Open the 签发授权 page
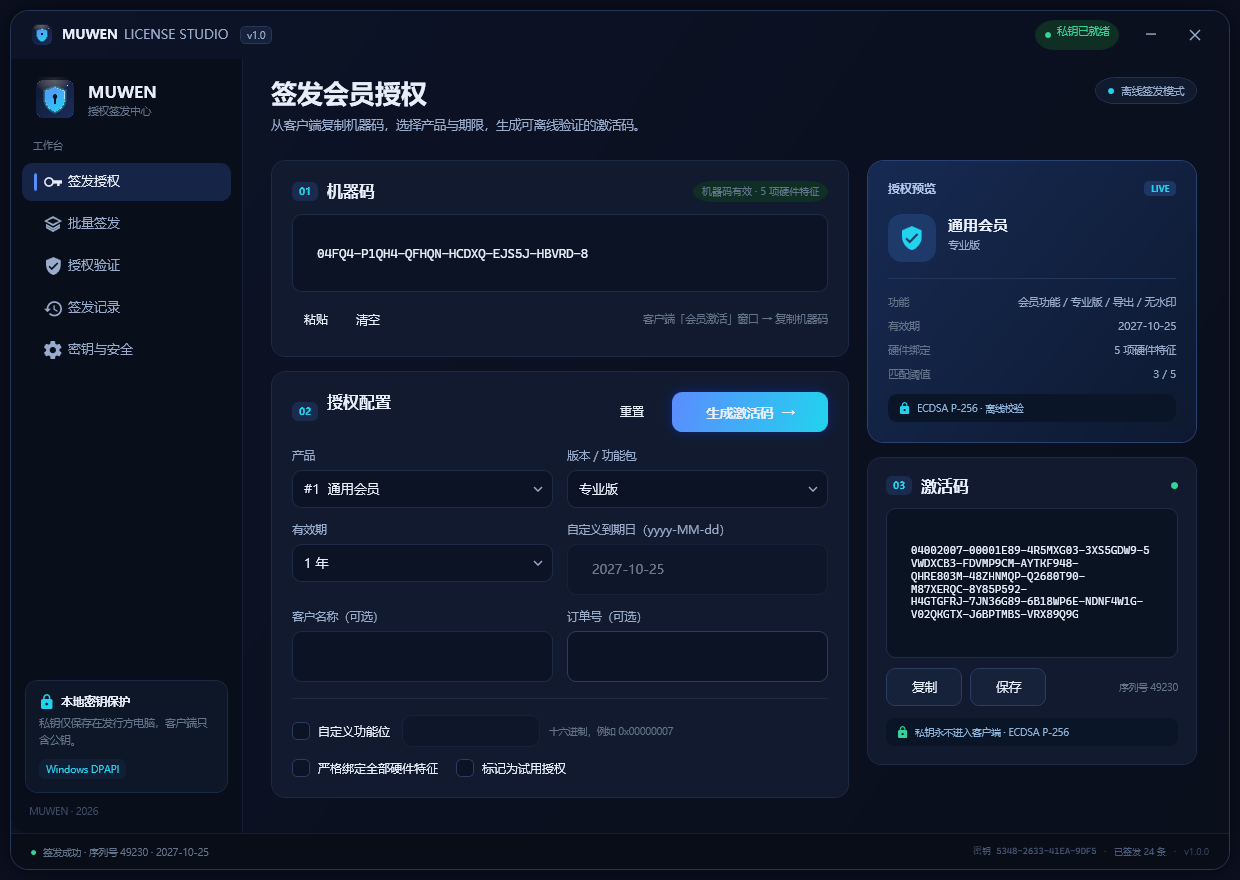Image resolution: width=1240 pixels, height=880 pixels. [x=127, y=182]
